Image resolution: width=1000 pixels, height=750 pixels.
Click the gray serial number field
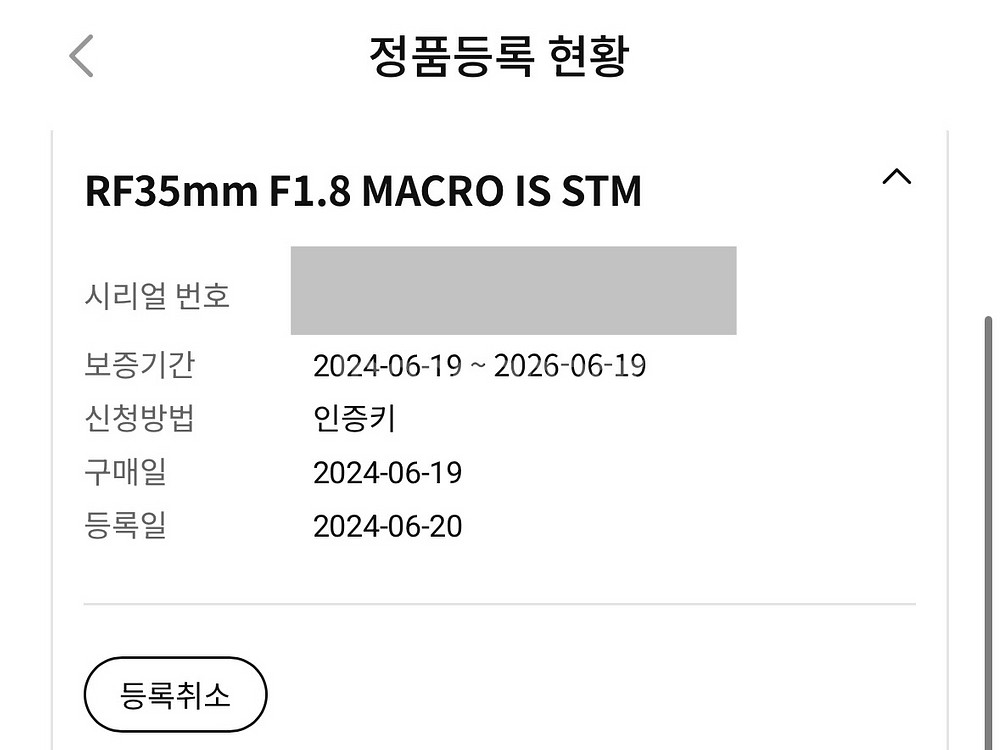click(x=513, y=290)
